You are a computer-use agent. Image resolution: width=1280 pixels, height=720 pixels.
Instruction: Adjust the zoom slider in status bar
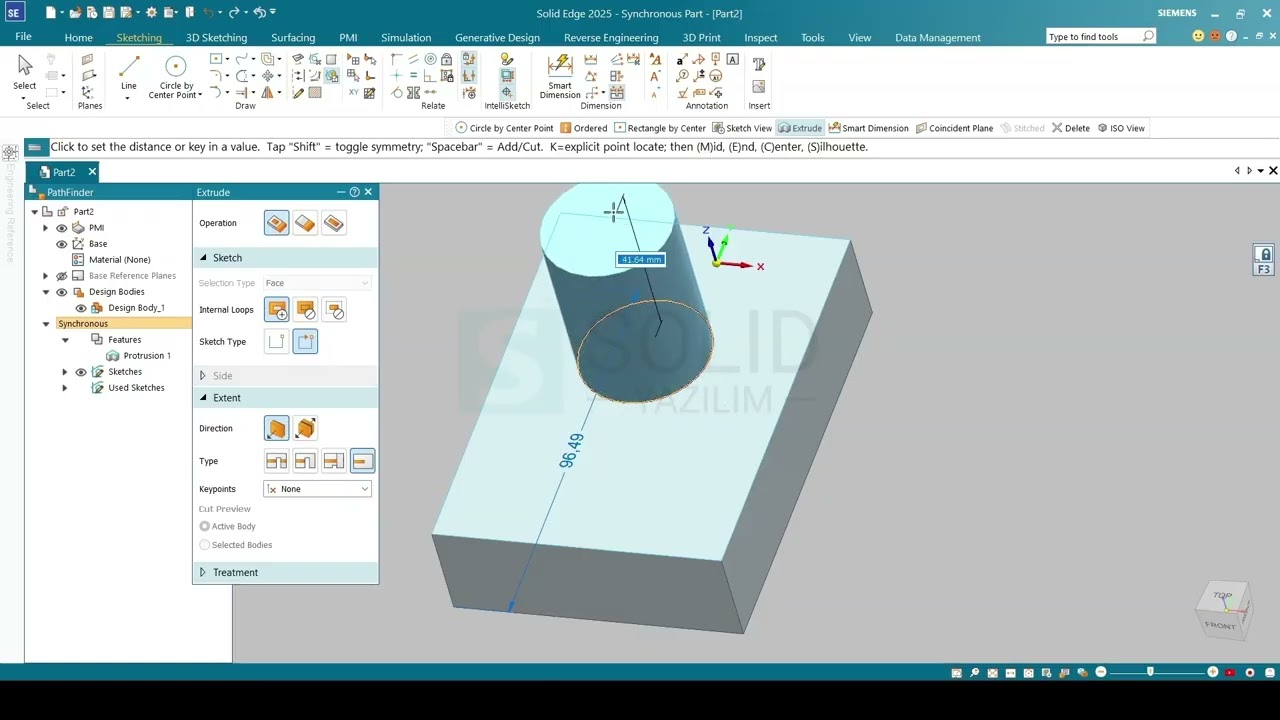point(1150,672)
